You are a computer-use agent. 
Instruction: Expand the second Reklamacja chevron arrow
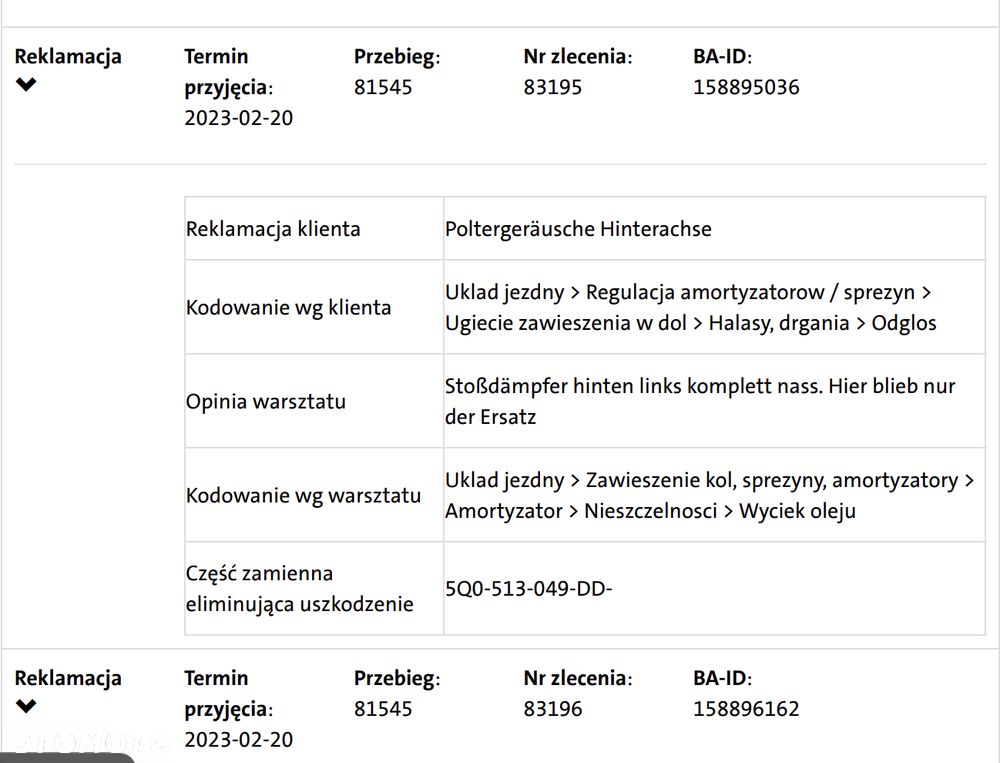(x=26, y=706)
